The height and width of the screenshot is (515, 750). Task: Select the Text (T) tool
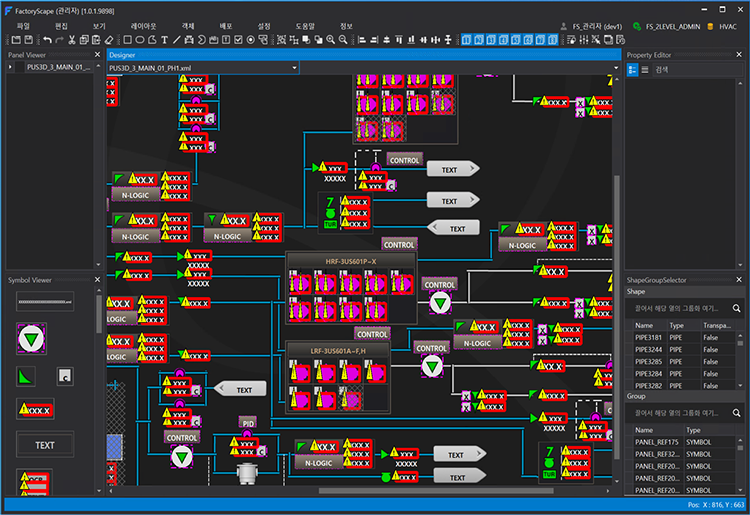pyautogui.click(x=164, y=39)
